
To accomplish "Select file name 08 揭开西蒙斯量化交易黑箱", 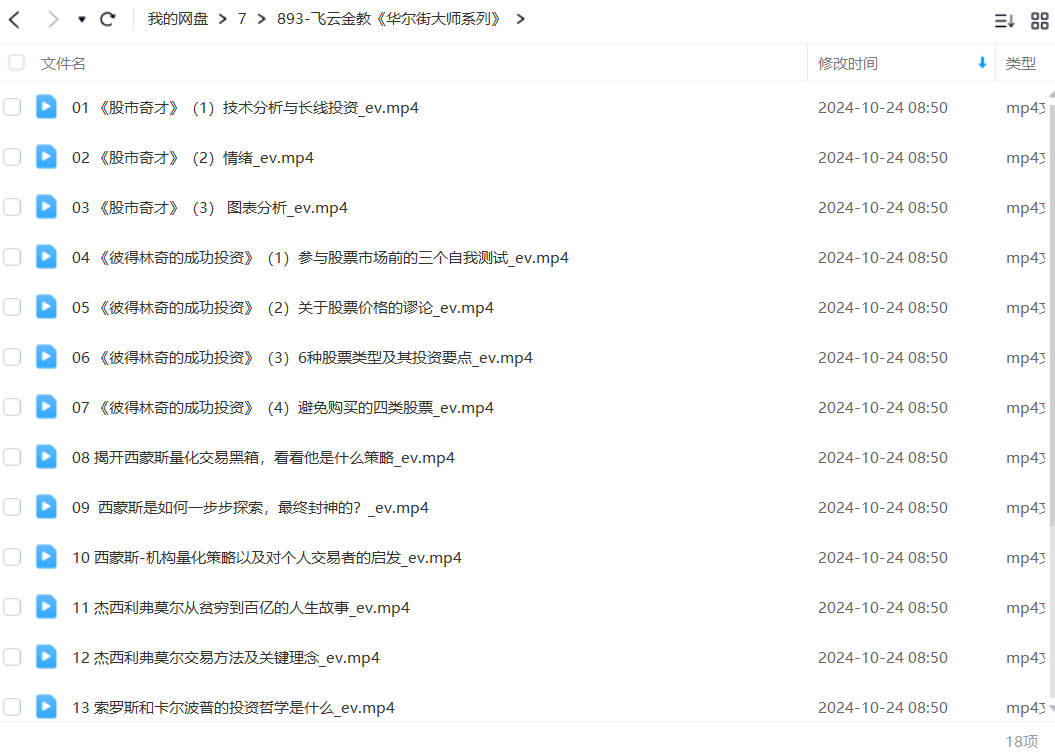I will click(x=264, y=457).
